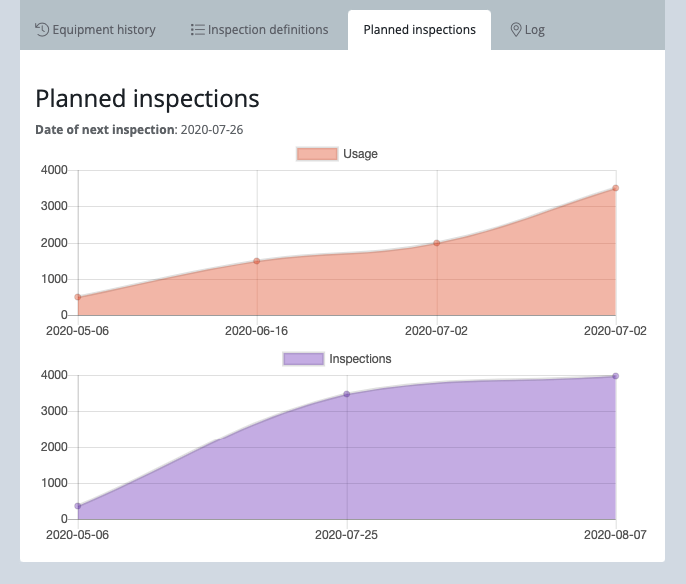Switch to Inspection definitions tab
The width and height of the screenshot is (686, 584).
click(259, 30)
